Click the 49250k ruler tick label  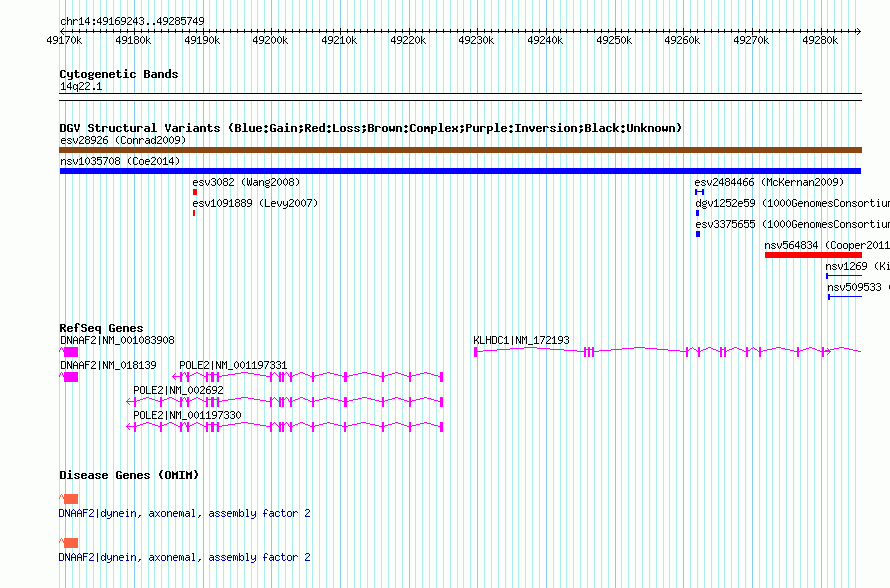[x=614, y=40]
